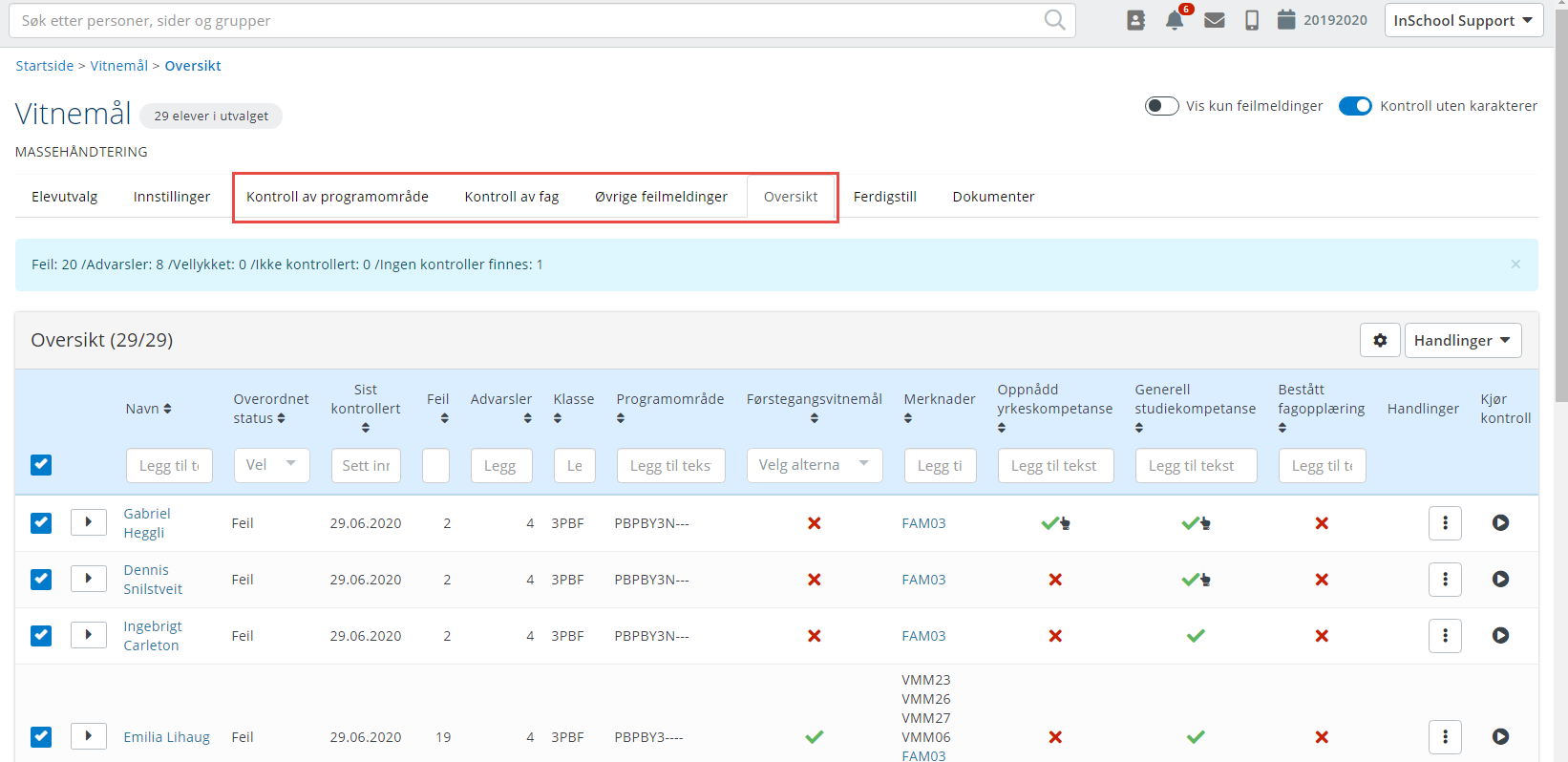Viewport: 1568px width, 762px height.
Task: Open Handlinger dropdown menu
Action: pyautogui.click(x=1463, y=340)
